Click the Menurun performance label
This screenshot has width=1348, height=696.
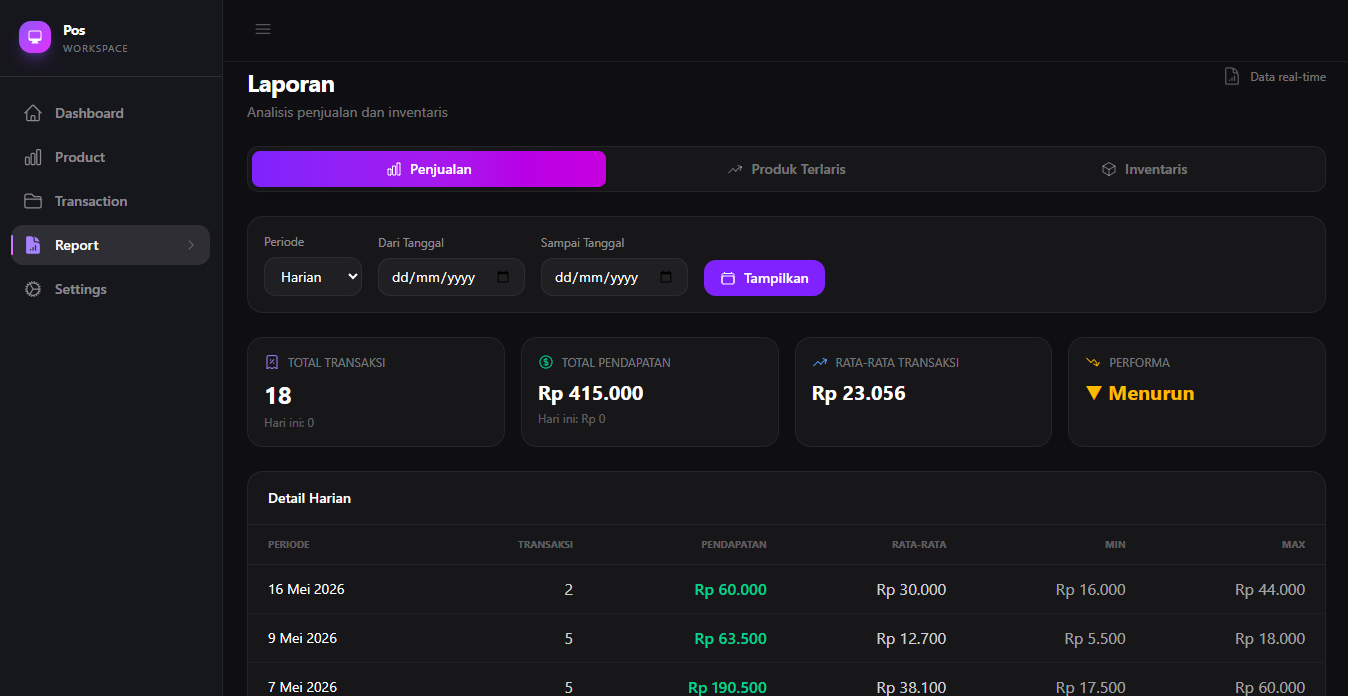point(1151,393)
